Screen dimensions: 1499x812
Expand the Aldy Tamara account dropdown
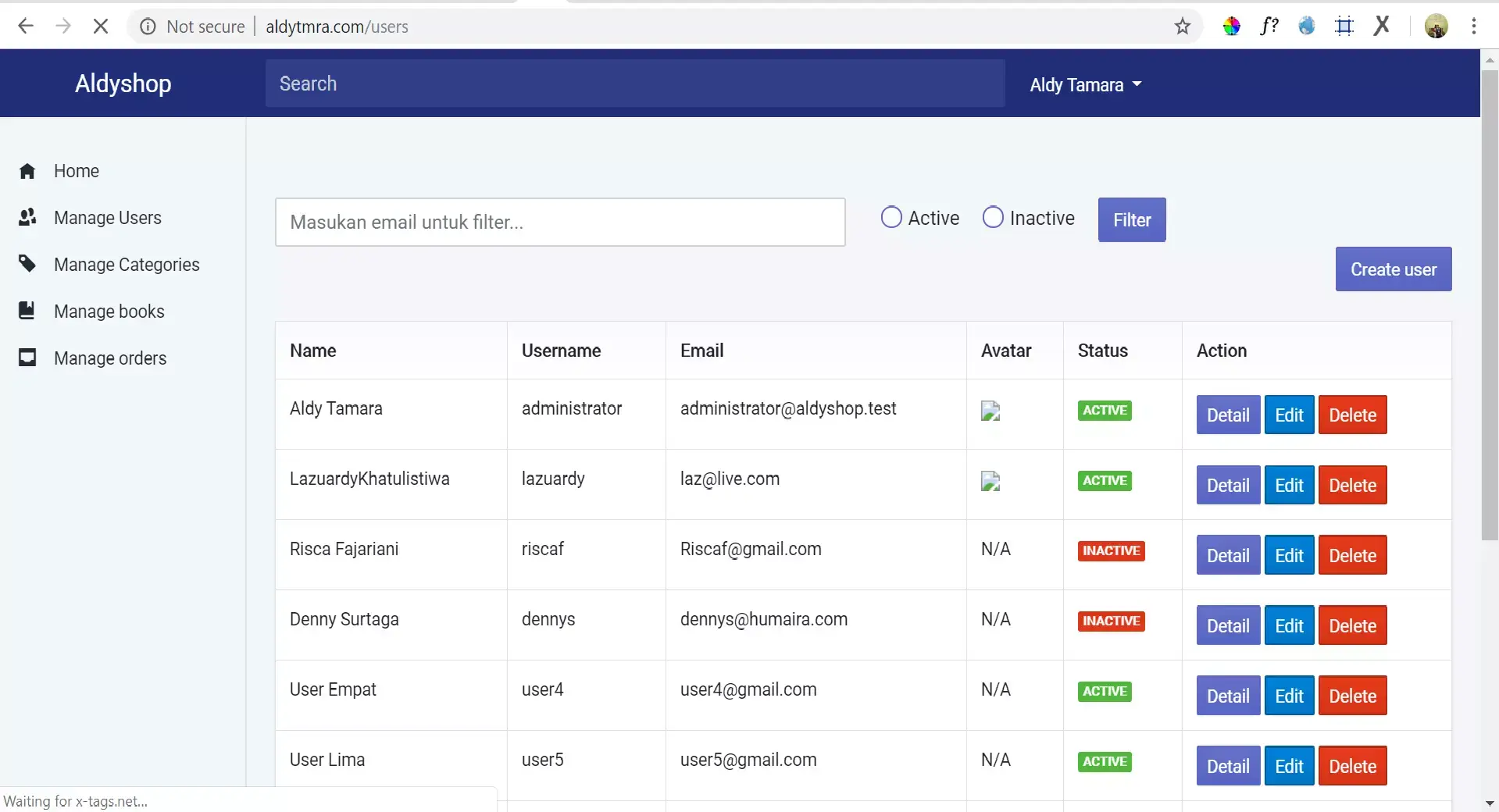click(1086, 84)
